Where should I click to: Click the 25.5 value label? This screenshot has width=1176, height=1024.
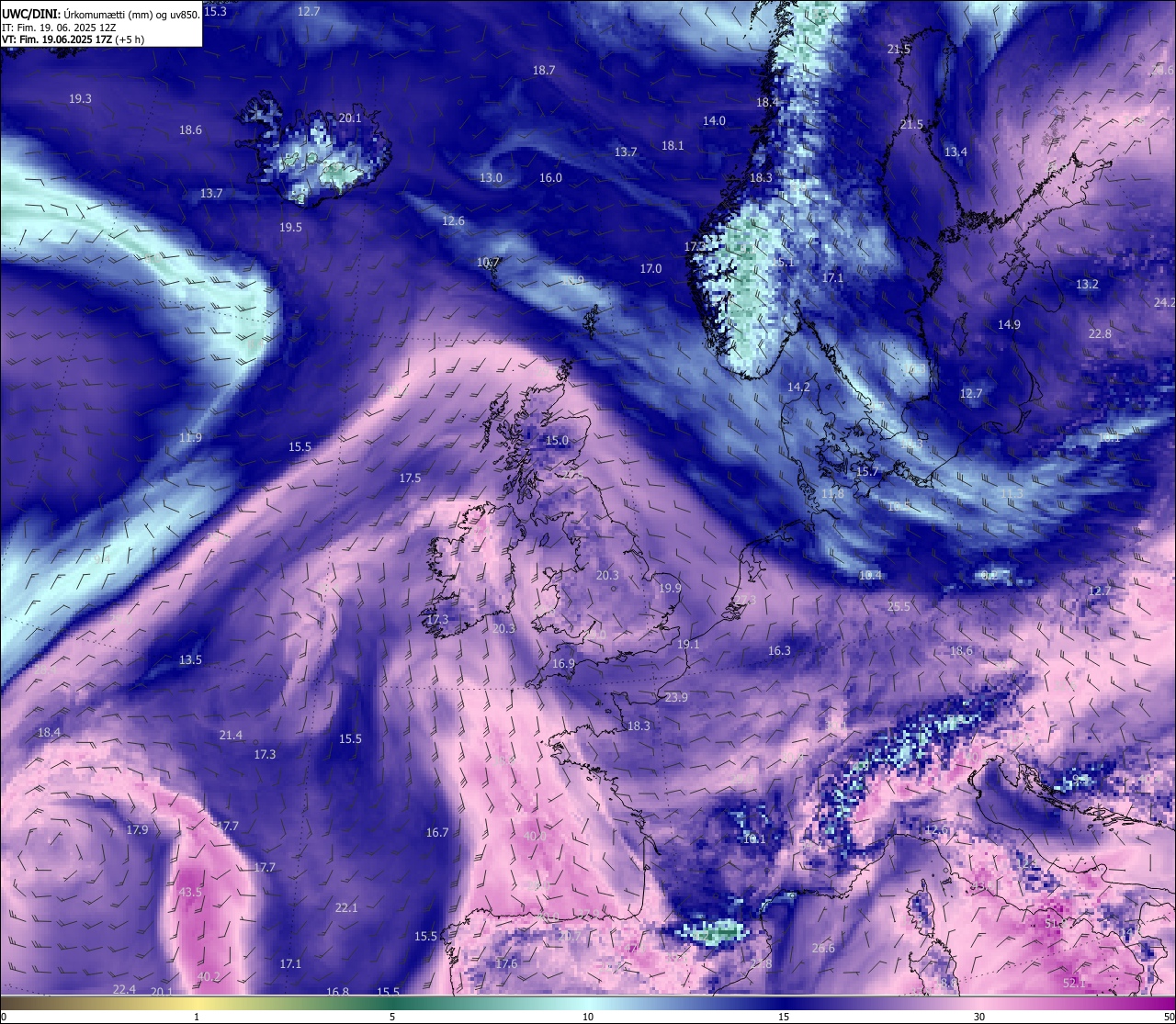click(x=899, y=606)
